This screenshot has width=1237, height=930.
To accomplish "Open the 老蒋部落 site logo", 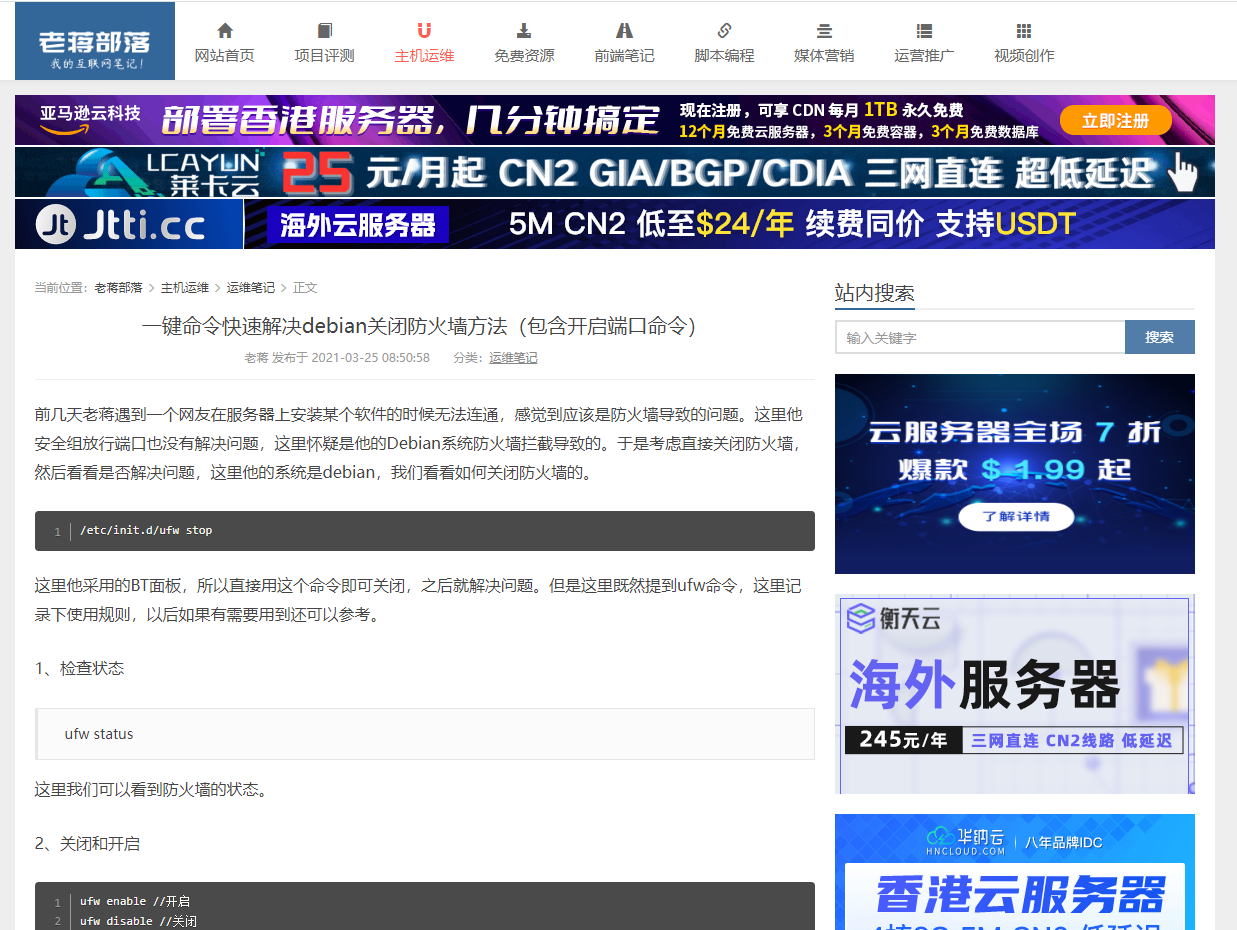I will click(95, 42).
